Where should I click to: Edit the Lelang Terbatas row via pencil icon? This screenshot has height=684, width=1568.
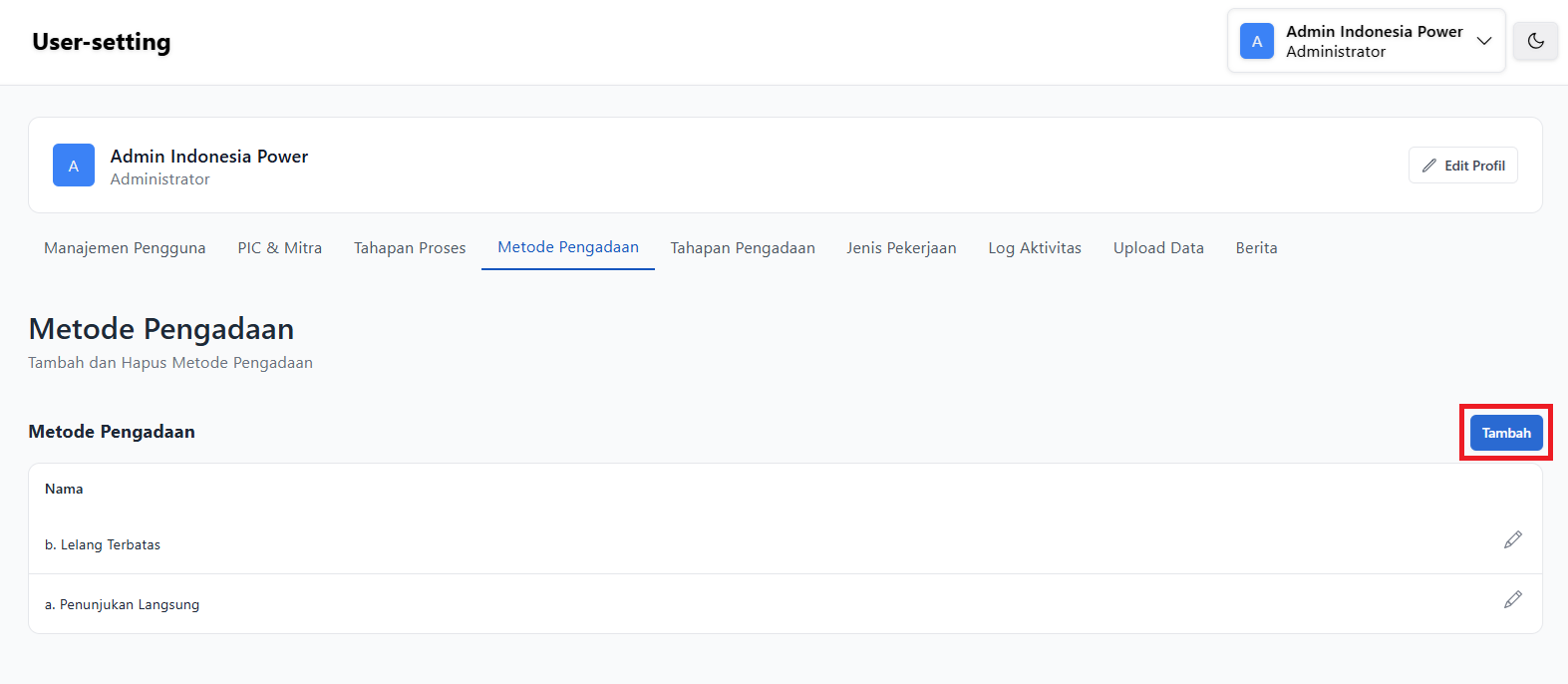click(x=1512, y=539)
